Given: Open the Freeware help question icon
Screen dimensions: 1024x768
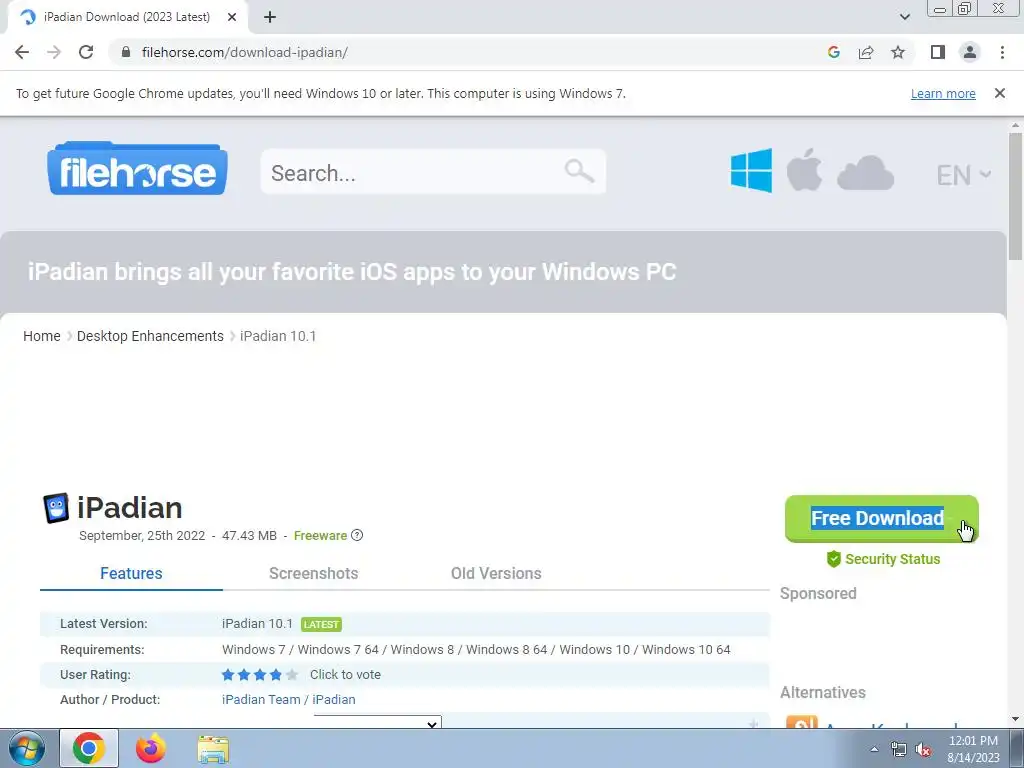Looking at the screenshot, I should [357, 535].
